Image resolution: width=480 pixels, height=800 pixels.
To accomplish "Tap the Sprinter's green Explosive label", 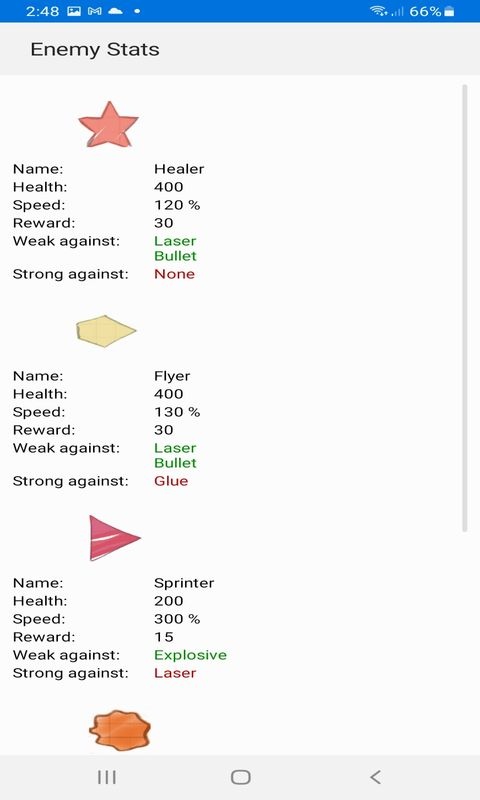I will (190, 655).
